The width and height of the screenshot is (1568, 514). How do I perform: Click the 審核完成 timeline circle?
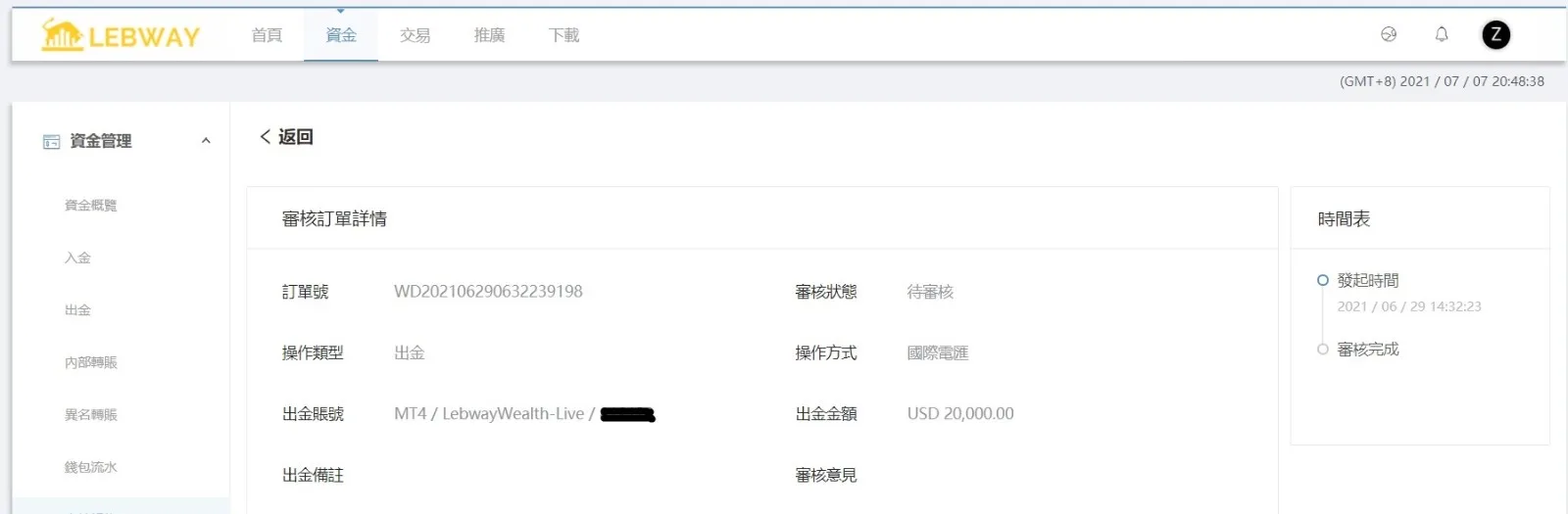tap(1323, 350)
